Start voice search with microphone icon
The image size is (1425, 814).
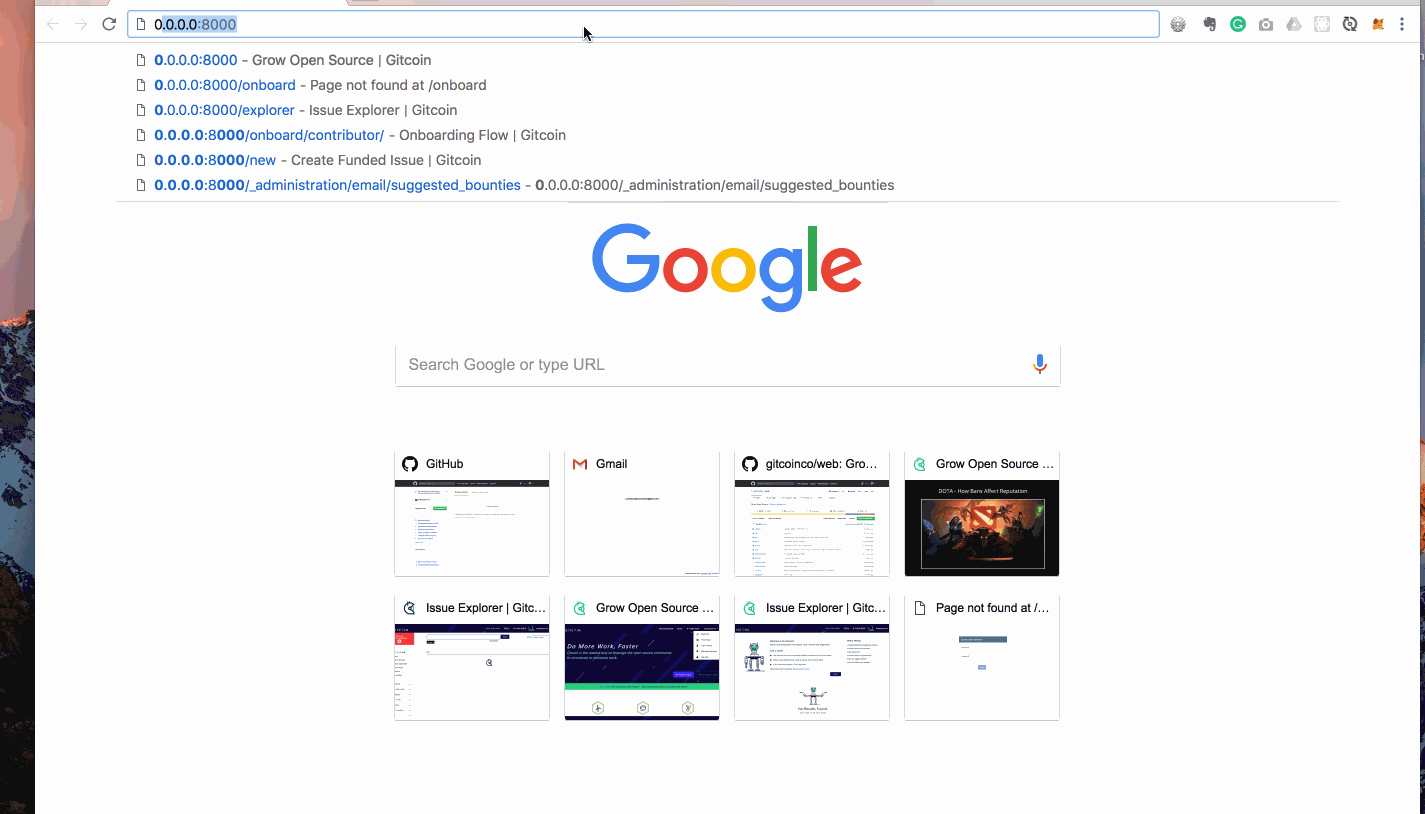point(1040,364)
